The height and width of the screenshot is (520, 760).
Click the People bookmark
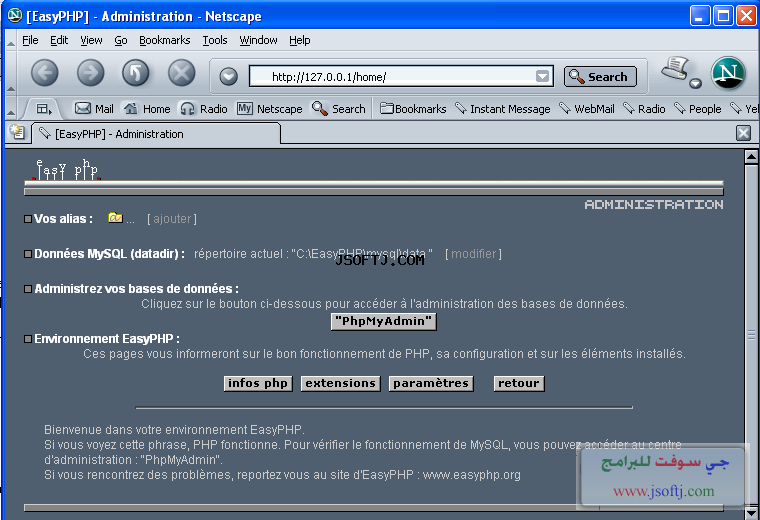click(x=697, y=109)
